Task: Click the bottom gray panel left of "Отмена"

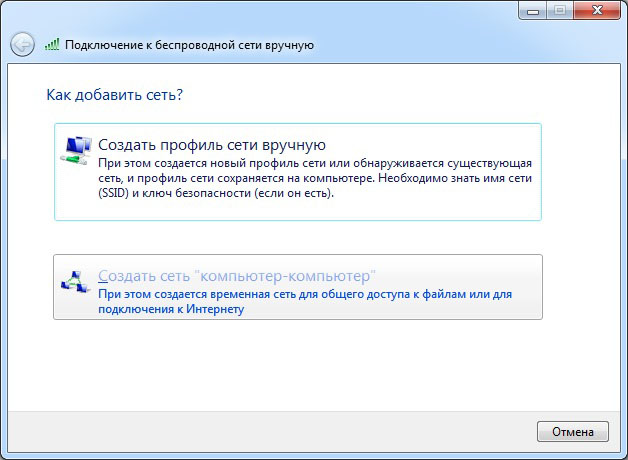Action: [270, 431]
